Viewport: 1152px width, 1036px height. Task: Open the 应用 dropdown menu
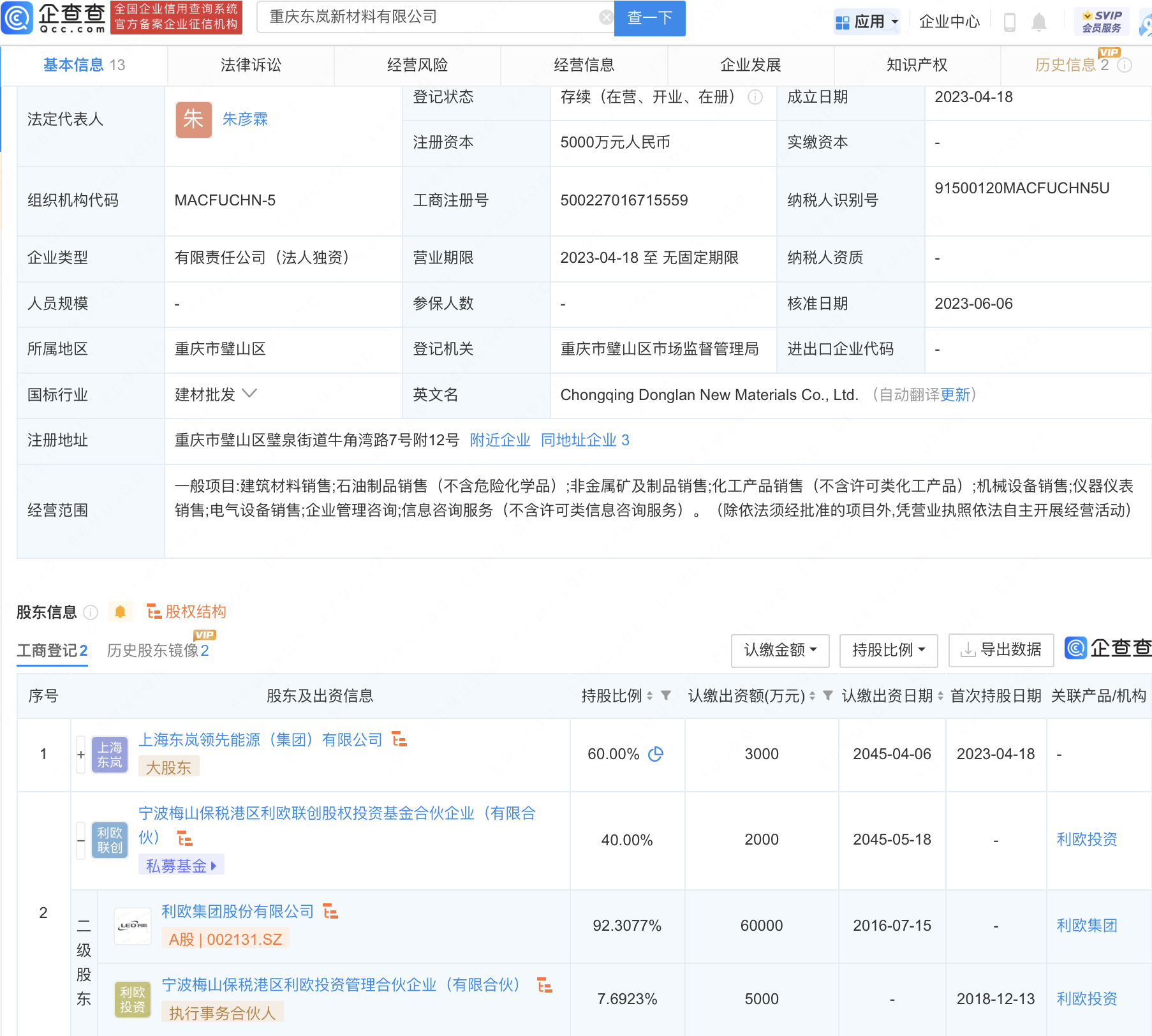coord(867,22)
